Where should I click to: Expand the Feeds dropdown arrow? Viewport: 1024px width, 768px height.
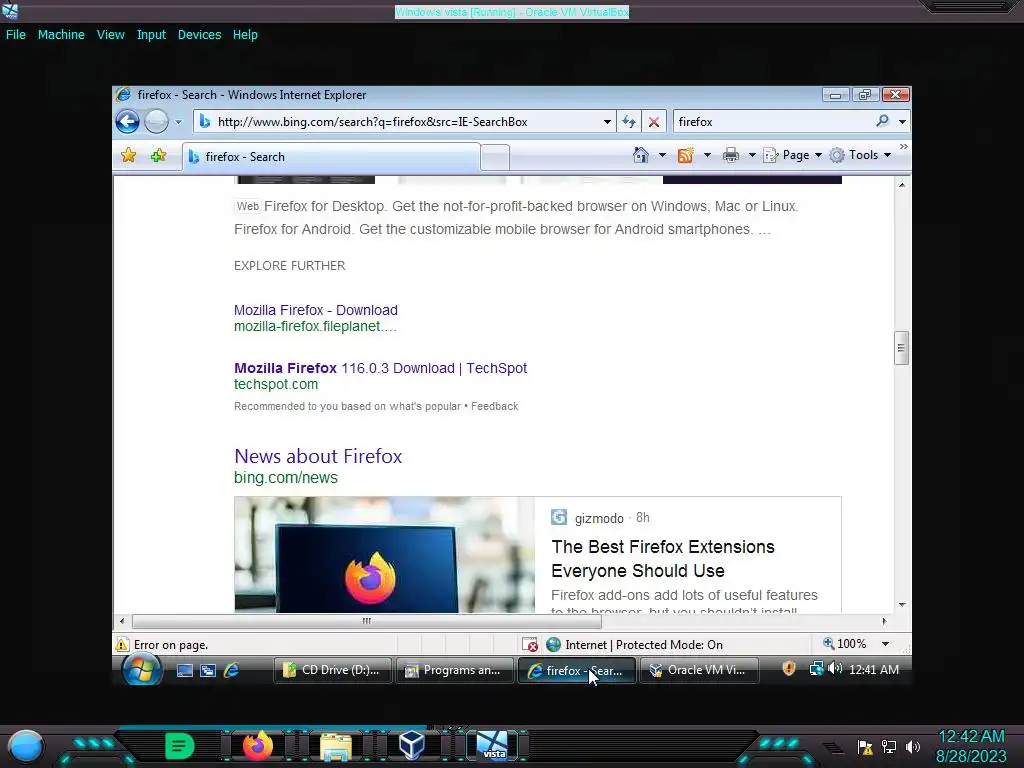pos(707,155)
